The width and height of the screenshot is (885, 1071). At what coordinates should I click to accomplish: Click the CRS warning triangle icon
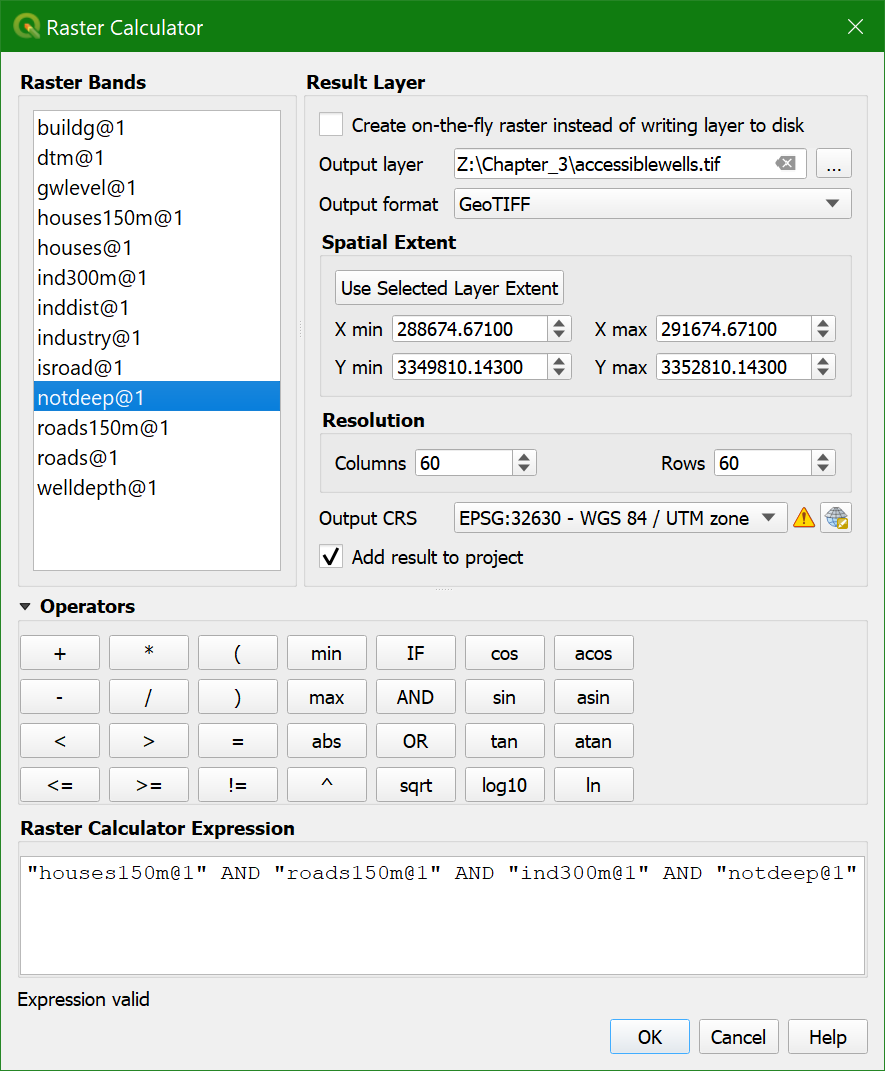(x=804, y=518)
